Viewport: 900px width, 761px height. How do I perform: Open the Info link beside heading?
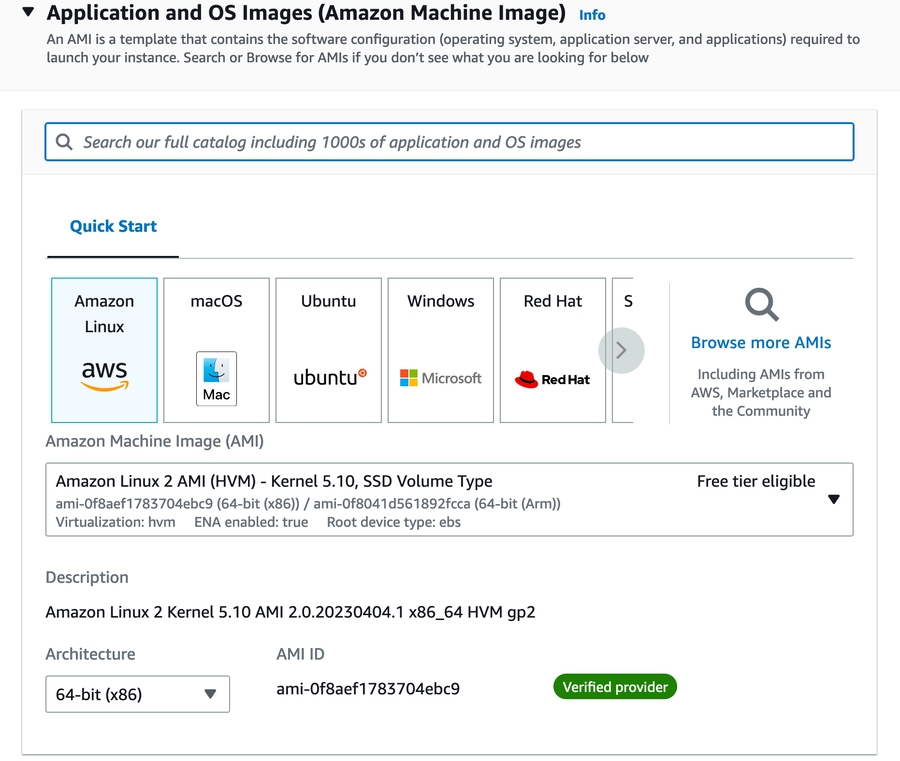[x=592, y=15]
